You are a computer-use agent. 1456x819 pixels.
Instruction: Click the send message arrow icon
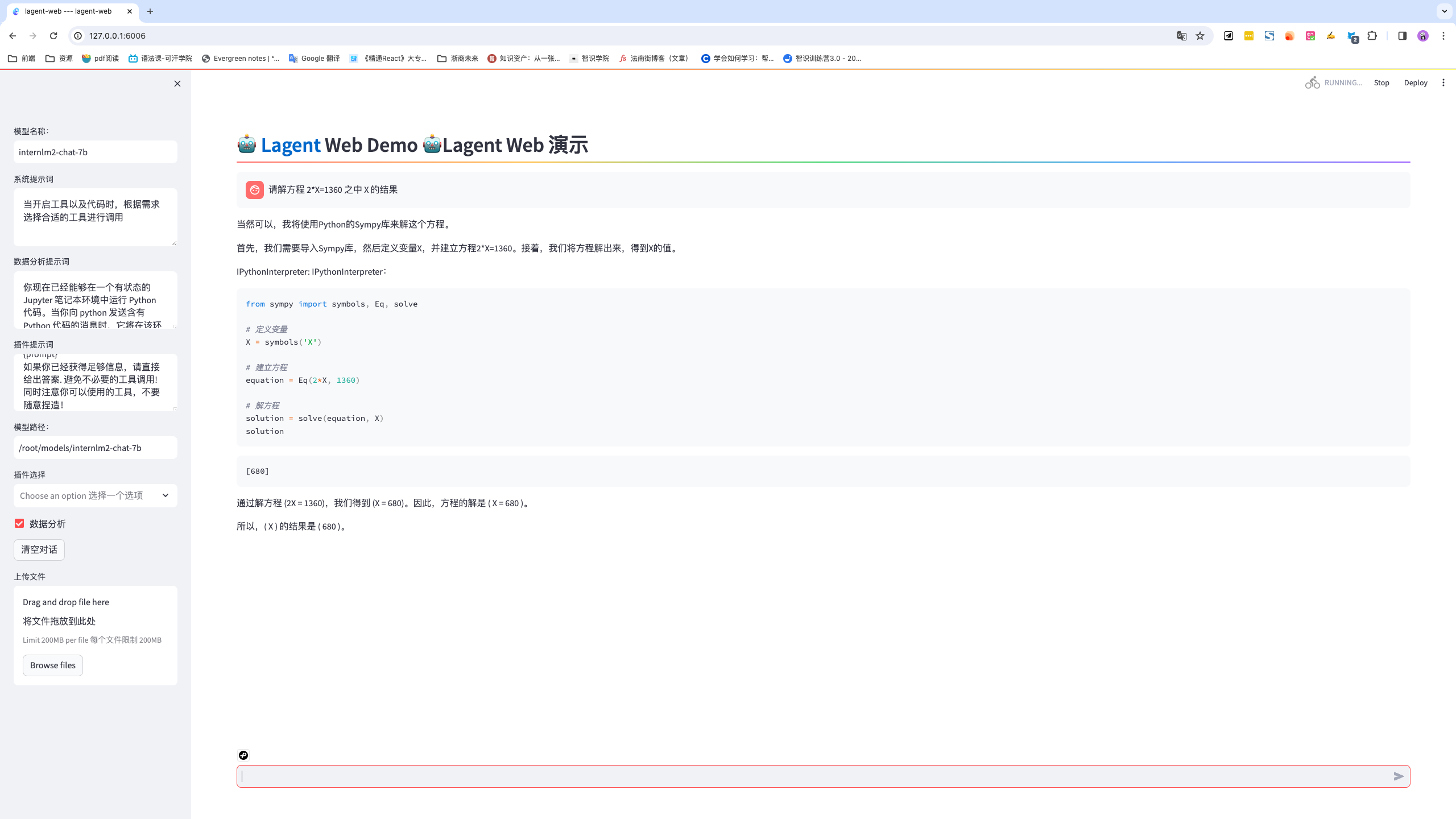tap(1399, 776)
